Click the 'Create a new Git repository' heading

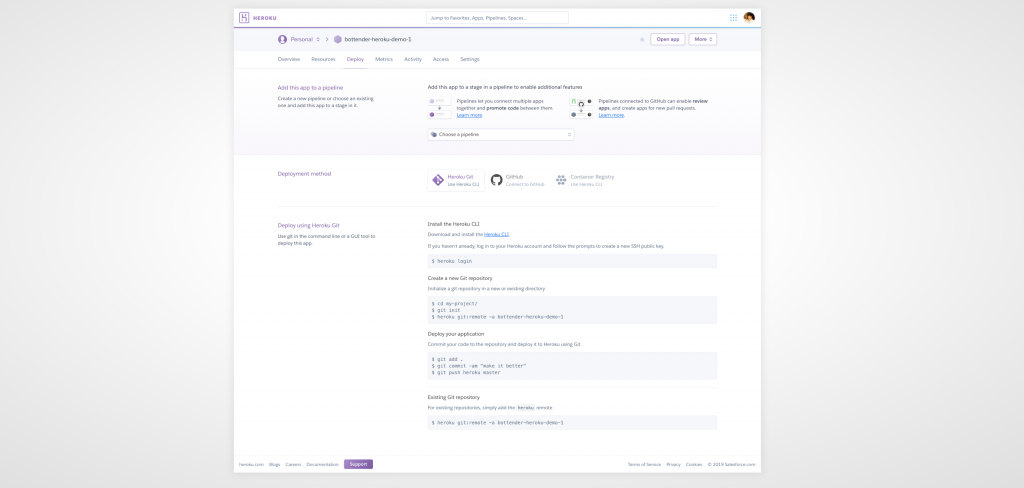click(x=460, y=278)
